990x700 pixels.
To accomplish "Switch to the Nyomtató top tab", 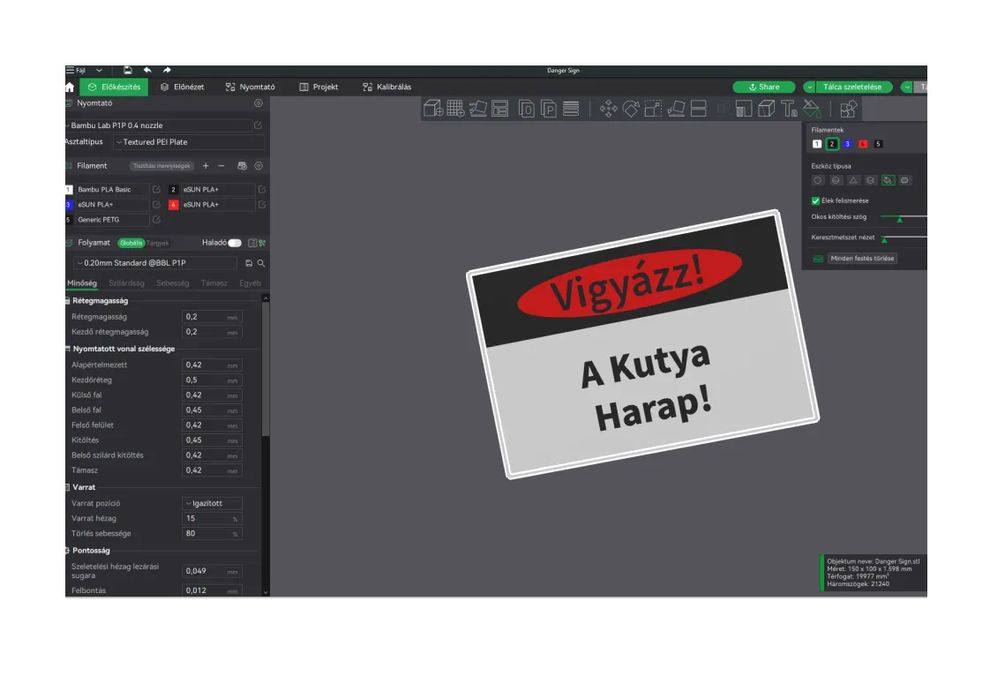I will (x=250, y=87).
